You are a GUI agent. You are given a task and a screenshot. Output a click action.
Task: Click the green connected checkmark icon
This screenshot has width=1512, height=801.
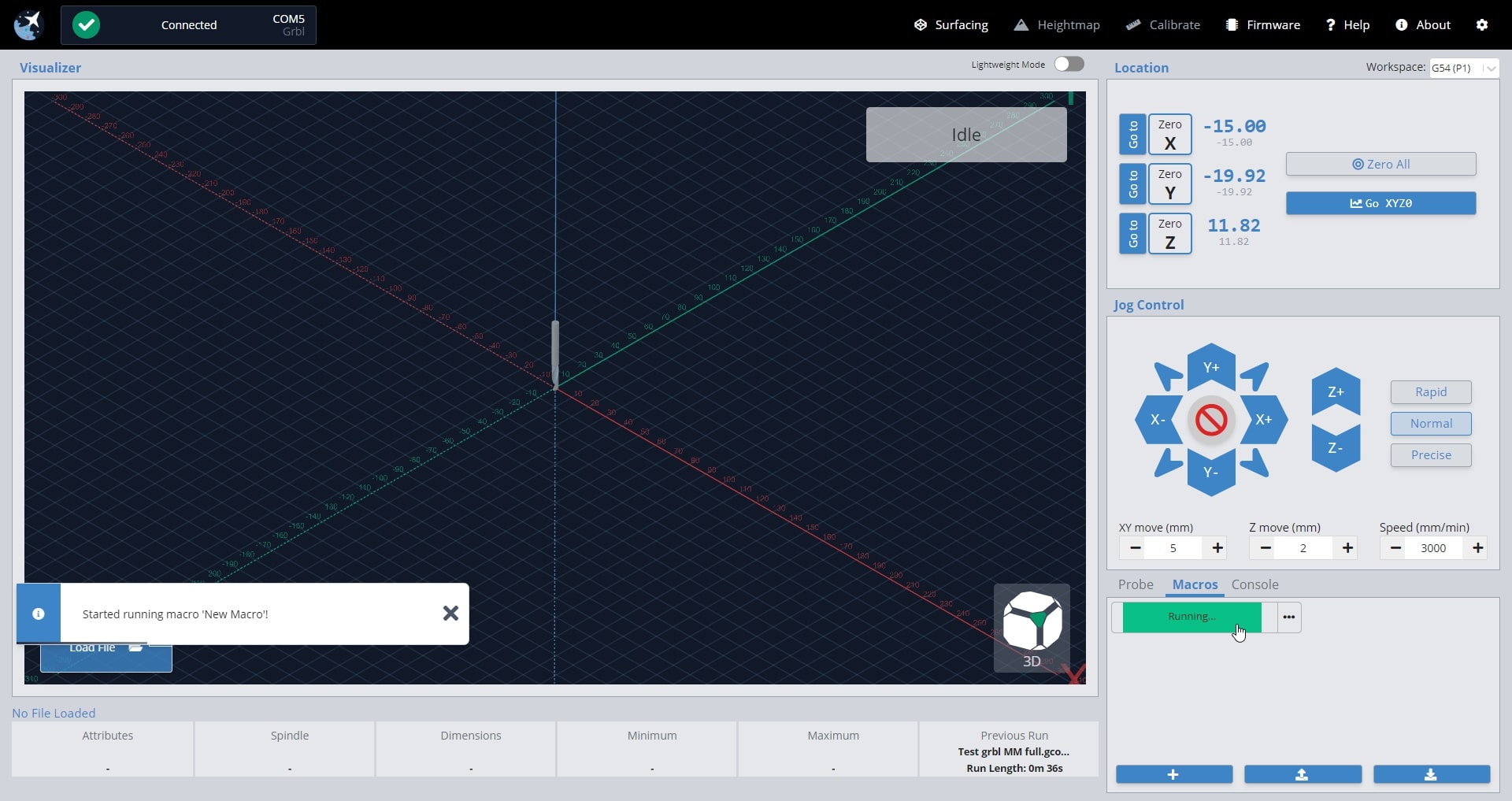[x=86, y=24]
